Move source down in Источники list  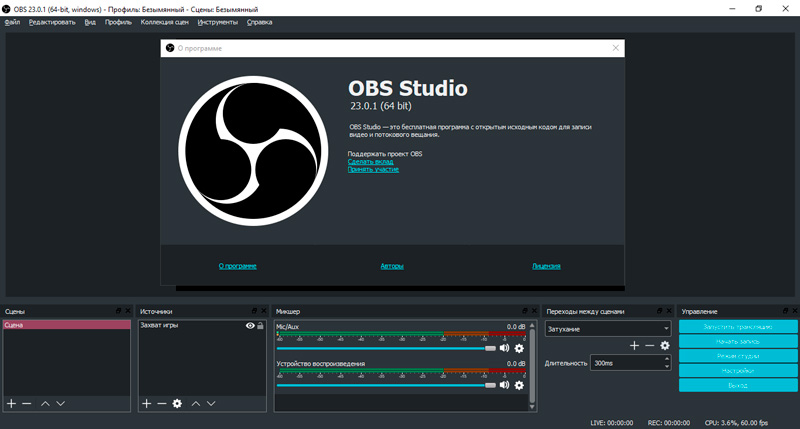[x=211, y=403]
